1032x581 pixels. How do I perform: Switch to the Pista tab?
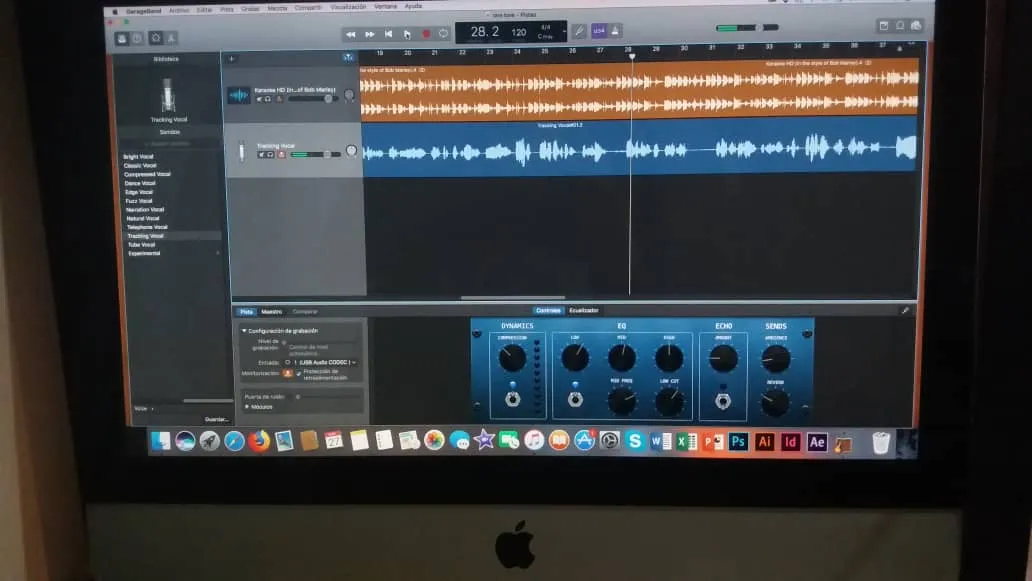(246, 312)
